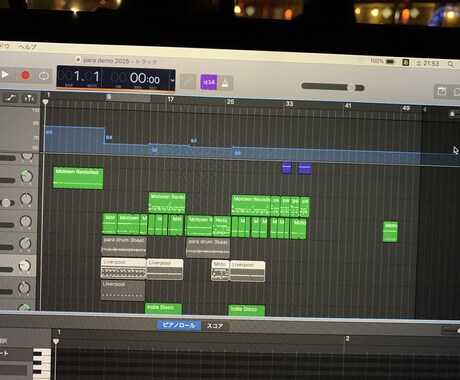Image resolution: width=460 pixels, height=380 pixels.
Task: Select the Motown Revisited region at bar 2
Action: (78, 178)
